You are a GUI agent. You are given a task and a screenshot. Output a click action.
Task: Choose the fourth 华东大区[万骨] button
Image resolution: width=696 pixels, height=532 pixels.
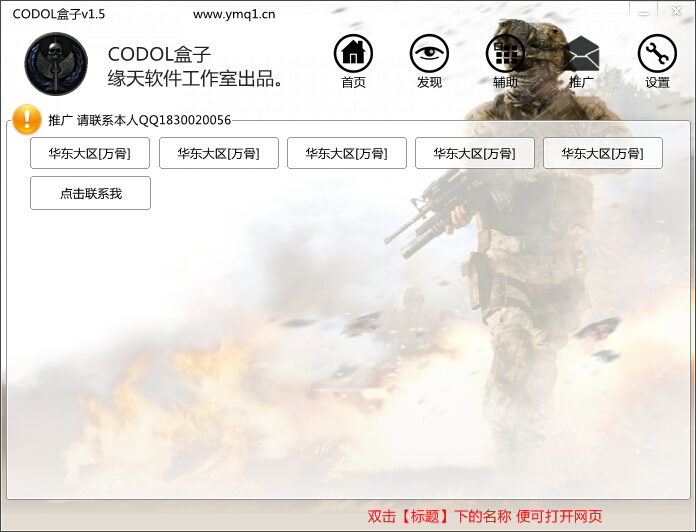coord(474,153)
